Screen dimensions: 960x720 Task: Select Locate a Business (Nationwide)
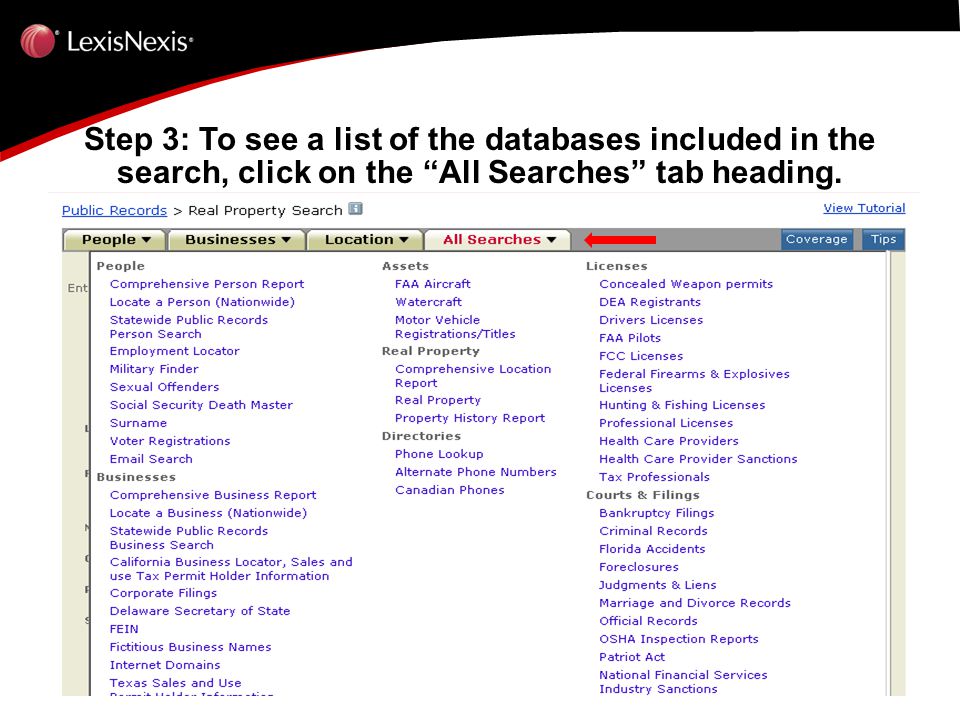point(208,513)
